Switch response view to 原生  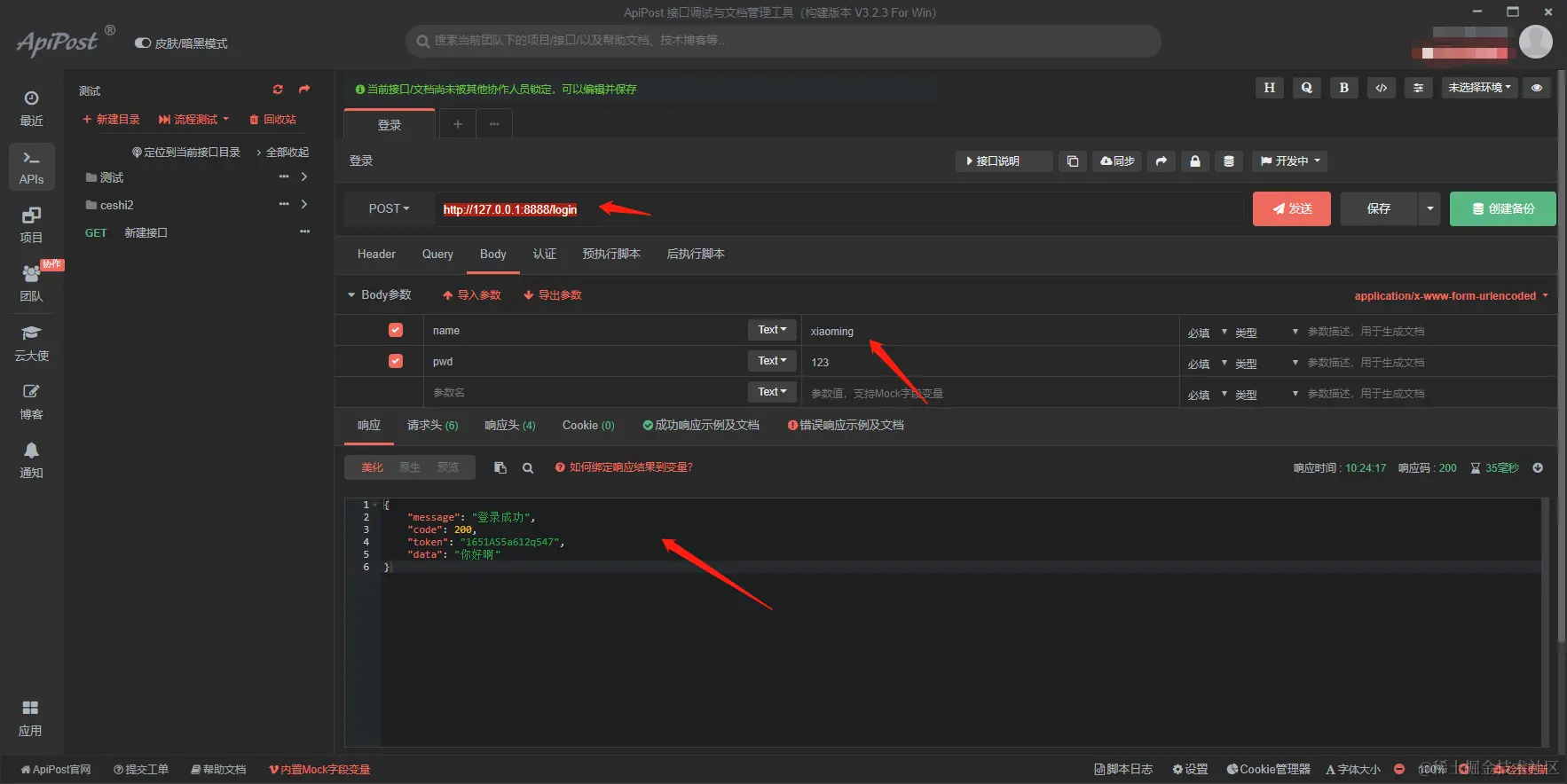[x=410, y=467]
